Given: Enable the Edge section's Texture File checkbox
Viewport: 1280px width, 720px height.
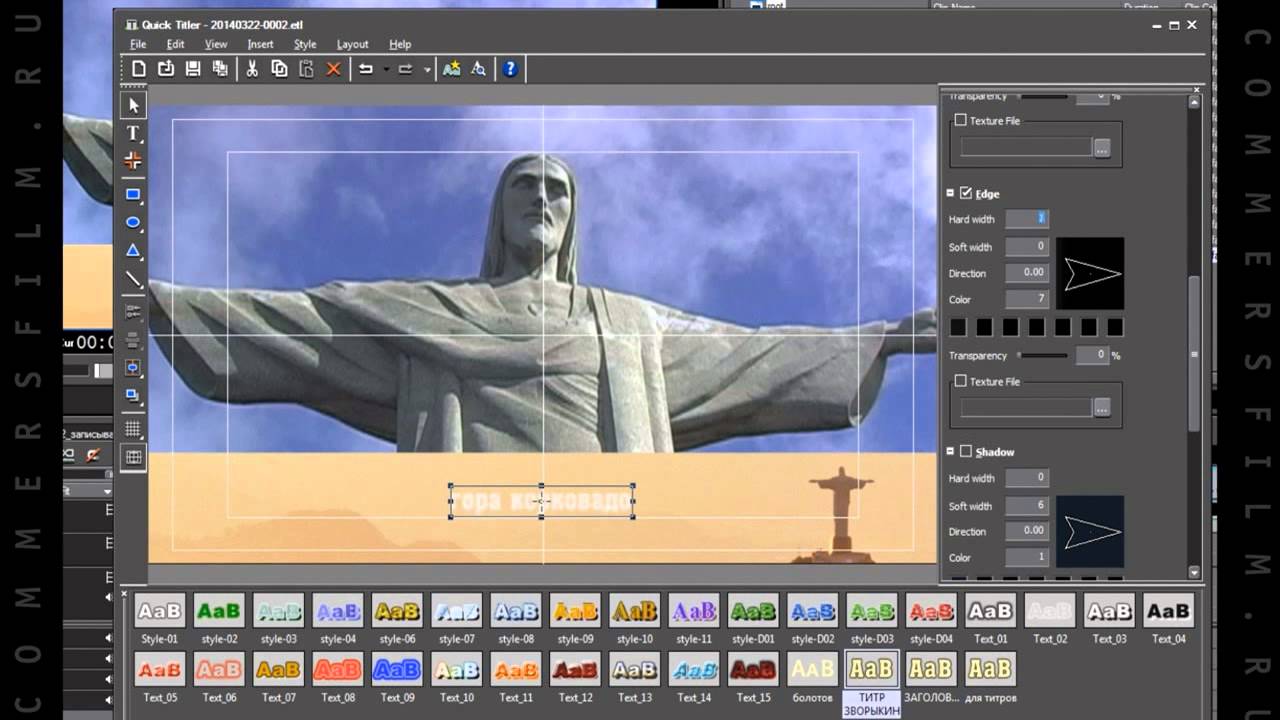Looking at the screenshot, I should coord(961,381).
